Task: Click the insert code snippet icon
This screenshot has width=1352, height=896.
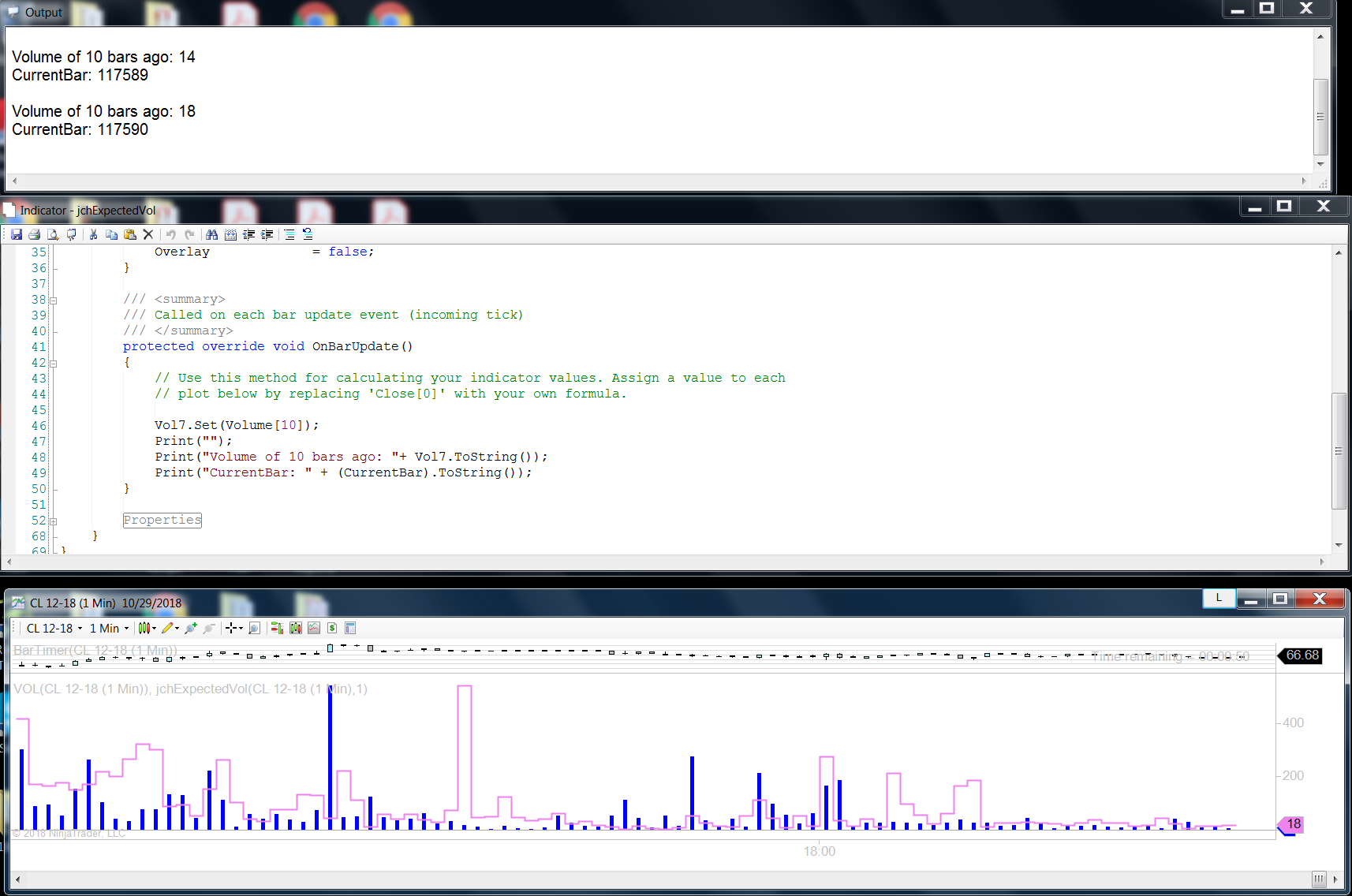Action: coord(230,234)
